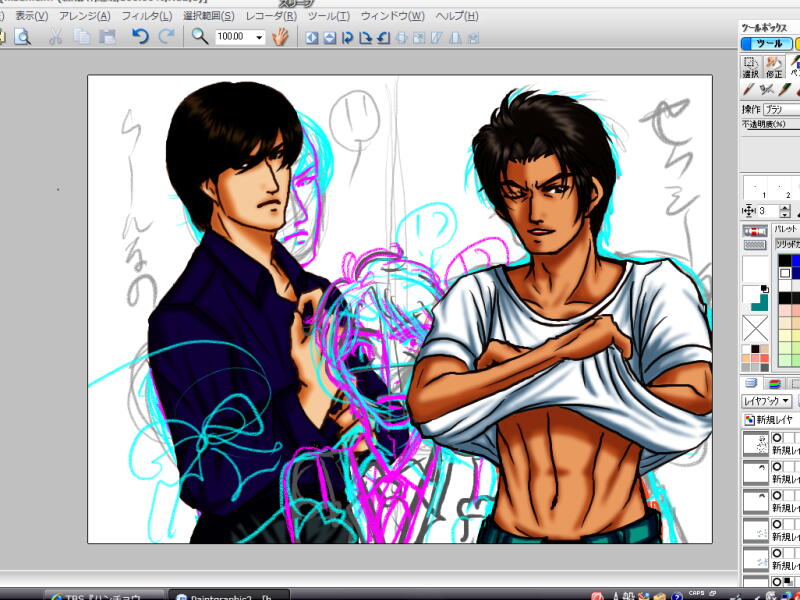Click the pattern texture palette icon
The height and width of the screenshot is (600, 800).
[755, 245]
